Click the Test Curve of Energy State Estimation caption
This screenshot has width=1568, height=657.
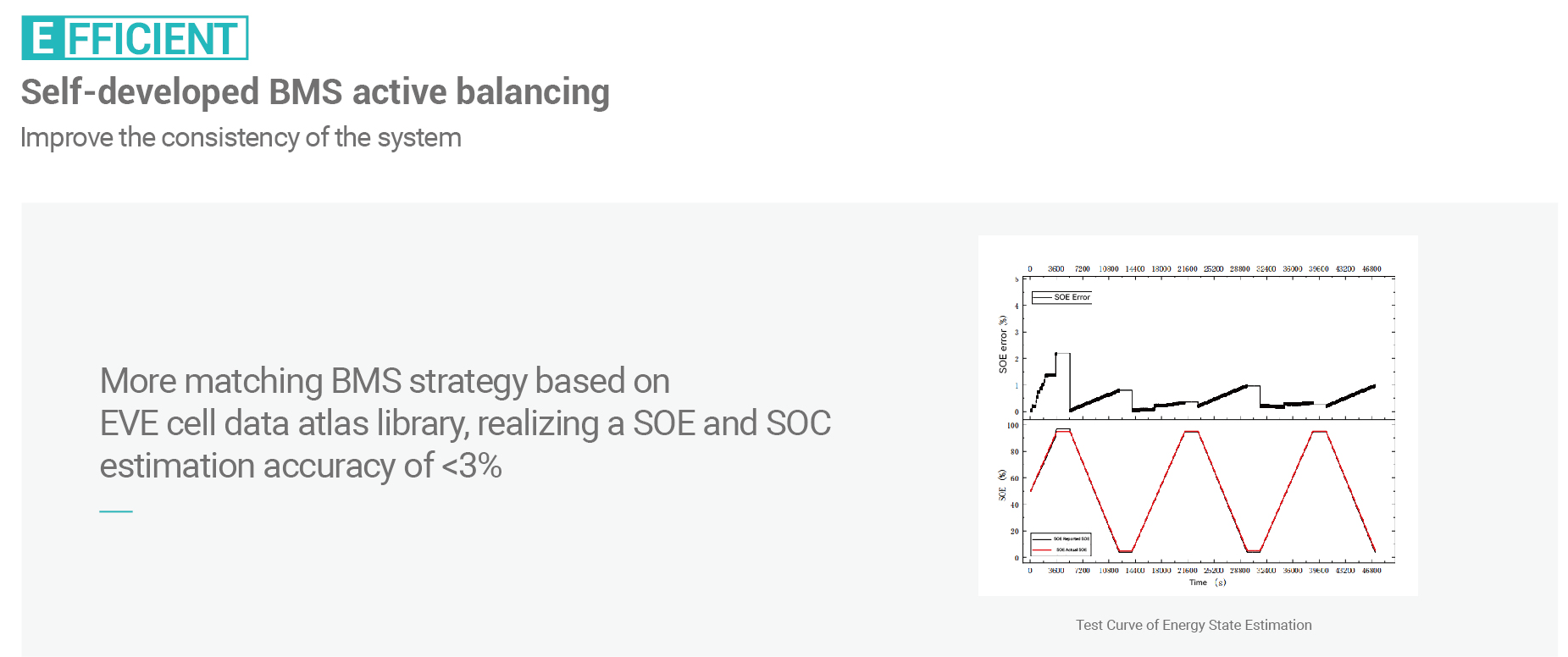pyautogui.click(x=1194, y=625)
